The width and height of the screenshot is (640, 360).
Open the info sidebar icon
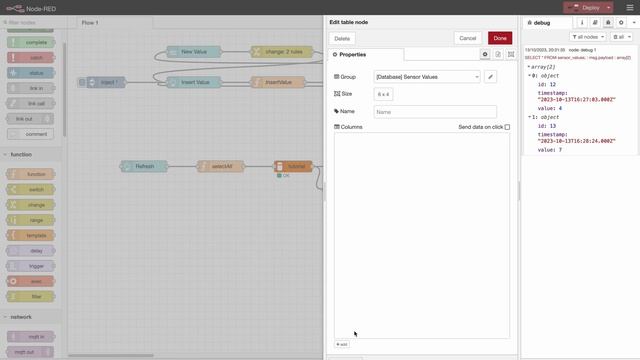pos(582,23)
